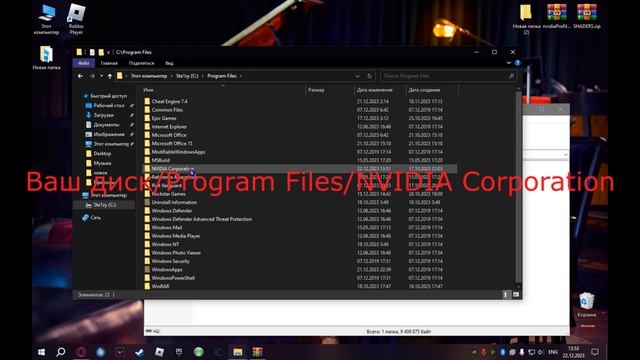640x360 pixels.
Task: Click Этот компьютер in the address breadcrumb
Action: pyautogui.click(x=149, y=76)
